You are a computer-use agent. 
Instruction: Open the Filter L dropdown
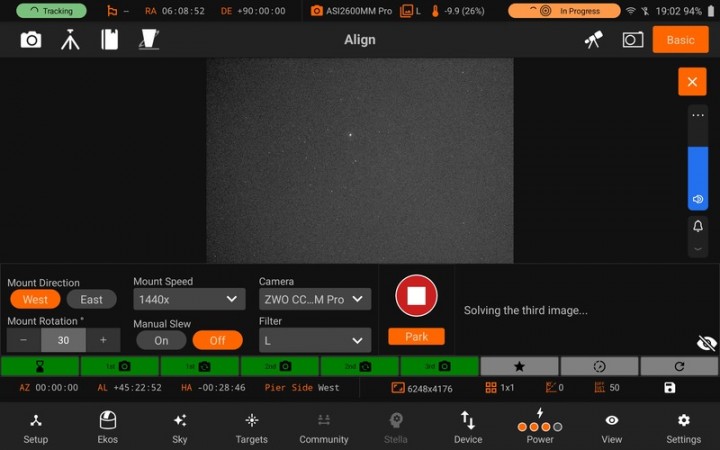click(x=314, y=340)
